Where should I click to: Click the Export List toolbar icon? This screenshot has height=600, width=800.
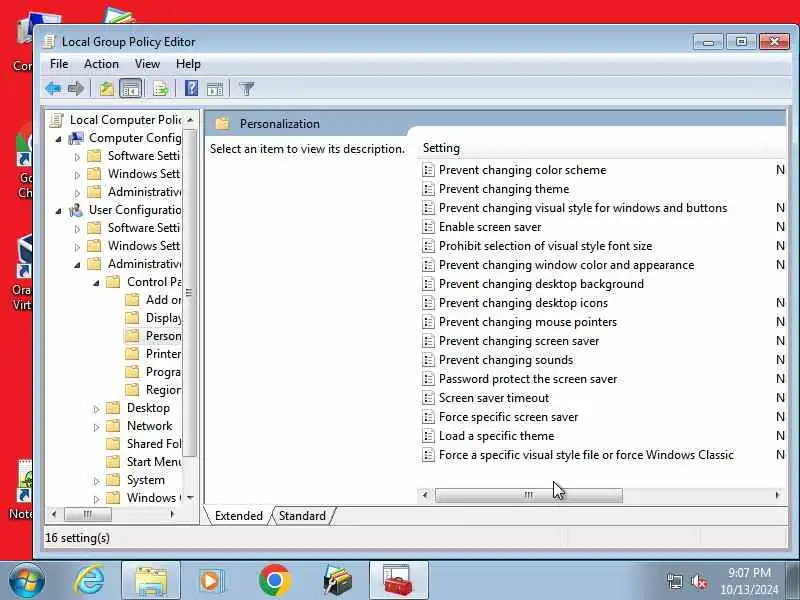click(x=160, y=89)
